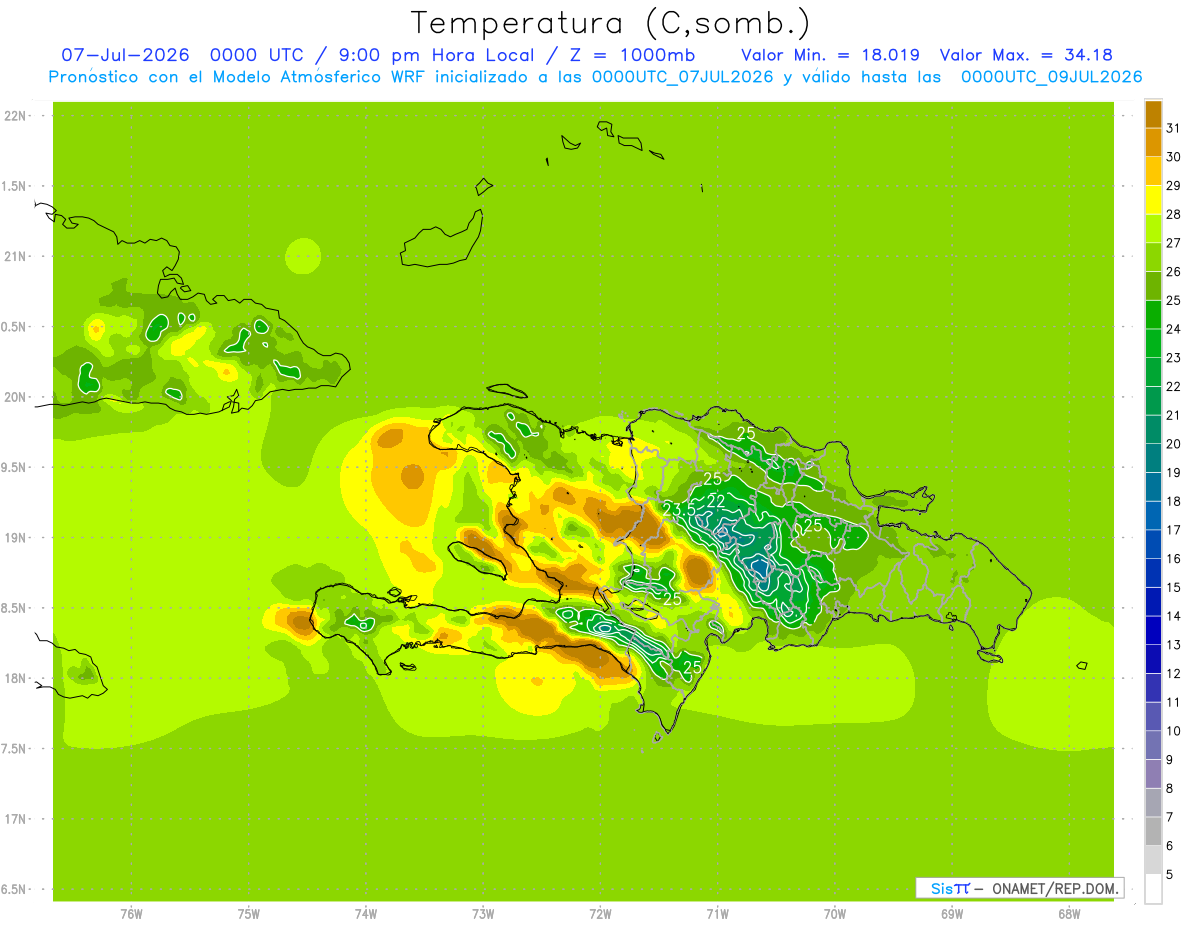This screenshot has height=927, width=1200.
Task: Select the "Z = 1000mb" level text
Action: pyautogui.click(x=632, y=55)
